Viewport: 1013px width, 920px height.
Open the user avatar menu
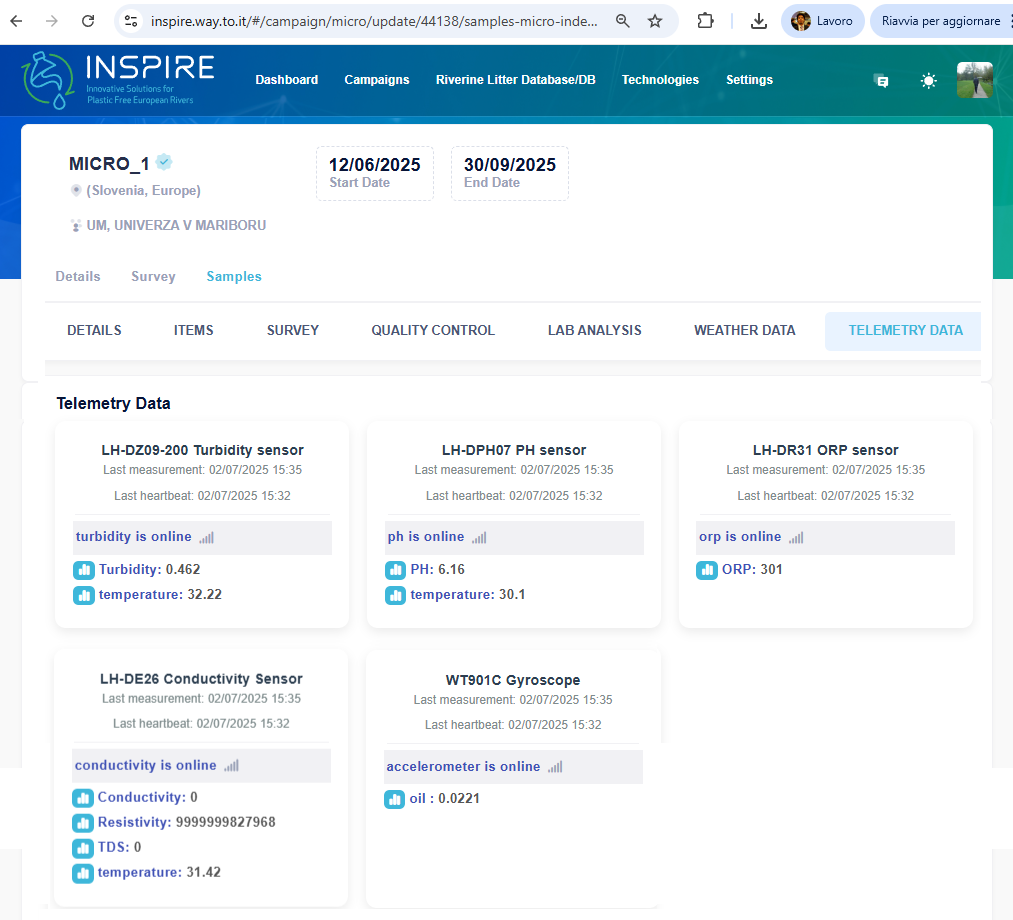click(x=974, y=80)
